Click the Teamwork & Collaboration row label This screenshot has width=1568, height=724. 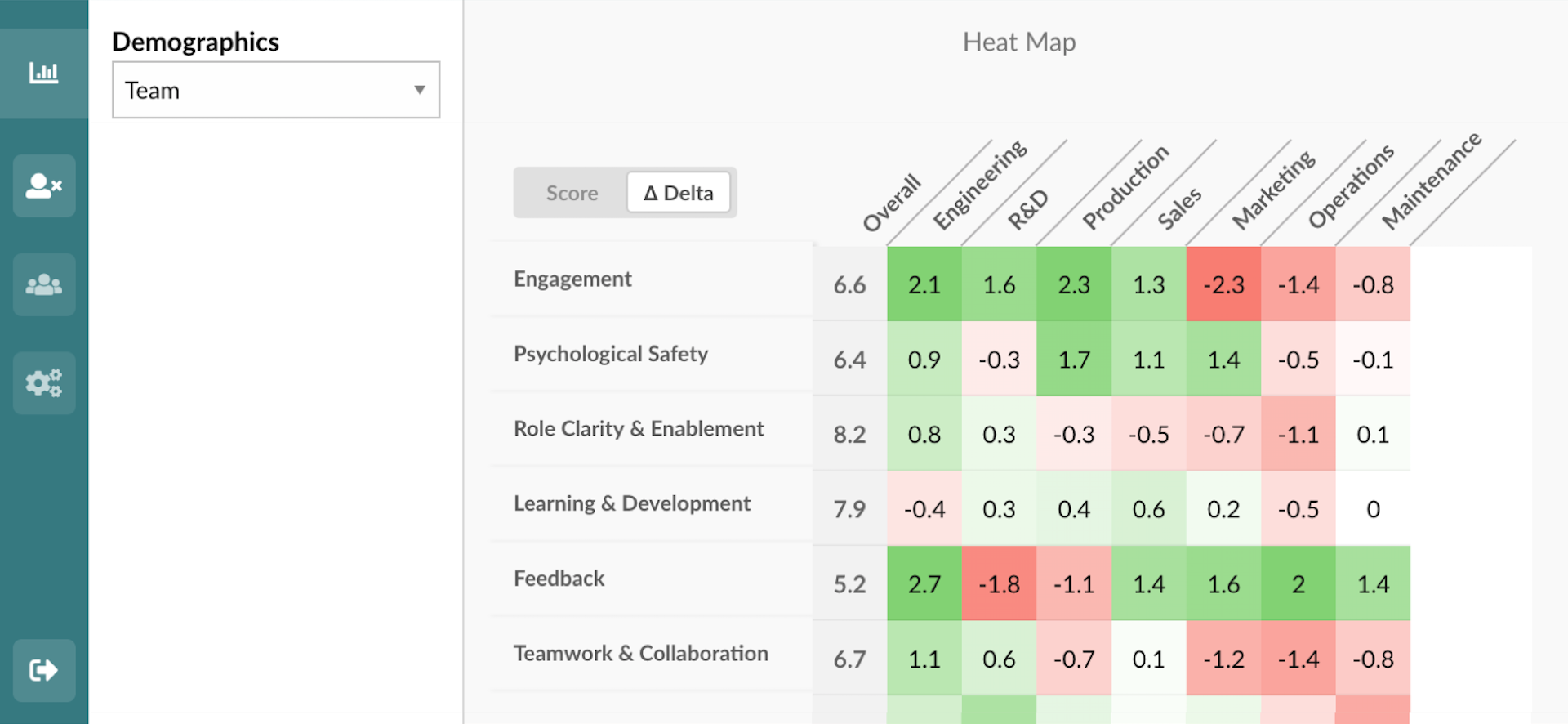[x=640, y=654]
